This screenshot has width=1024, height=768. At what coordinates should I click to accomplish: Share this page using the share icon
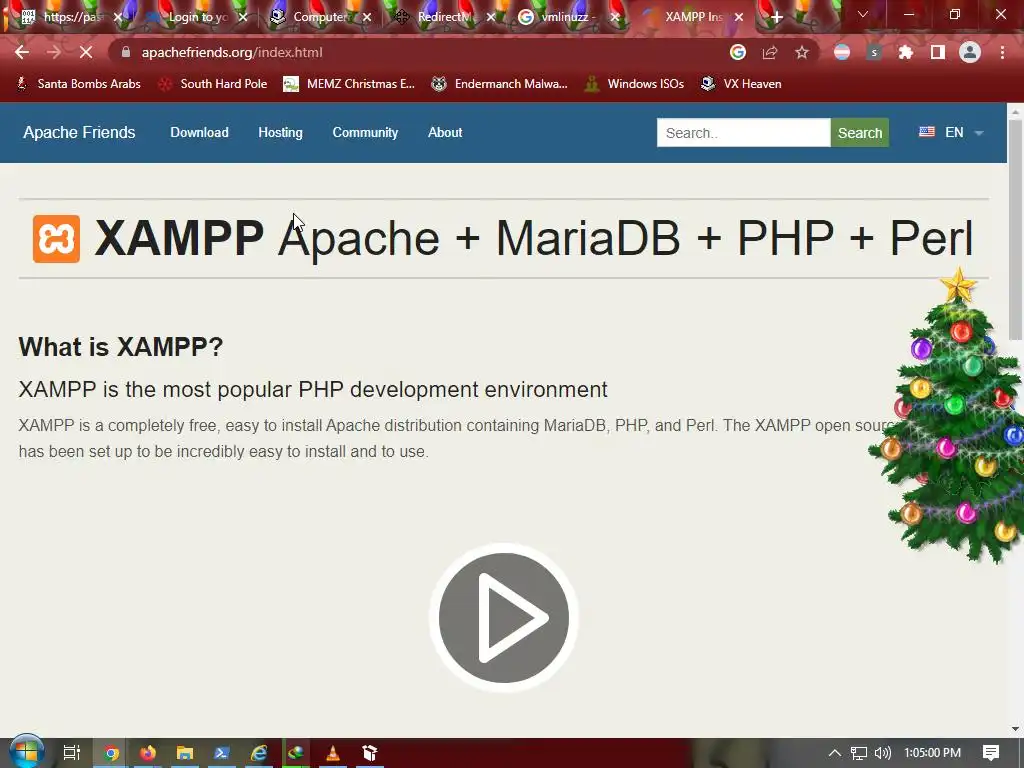pos(770,52)
